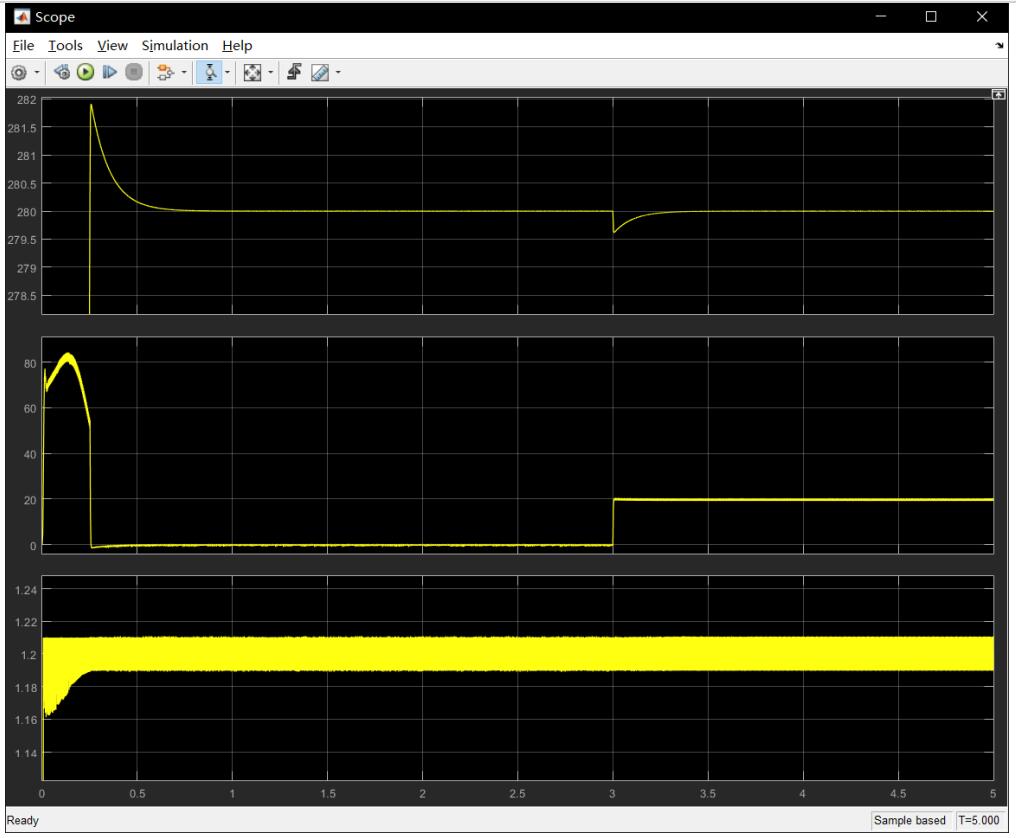Click dock arrow at menu bar right
Screen dimensions: 1016x838
(x=999, y=45)
